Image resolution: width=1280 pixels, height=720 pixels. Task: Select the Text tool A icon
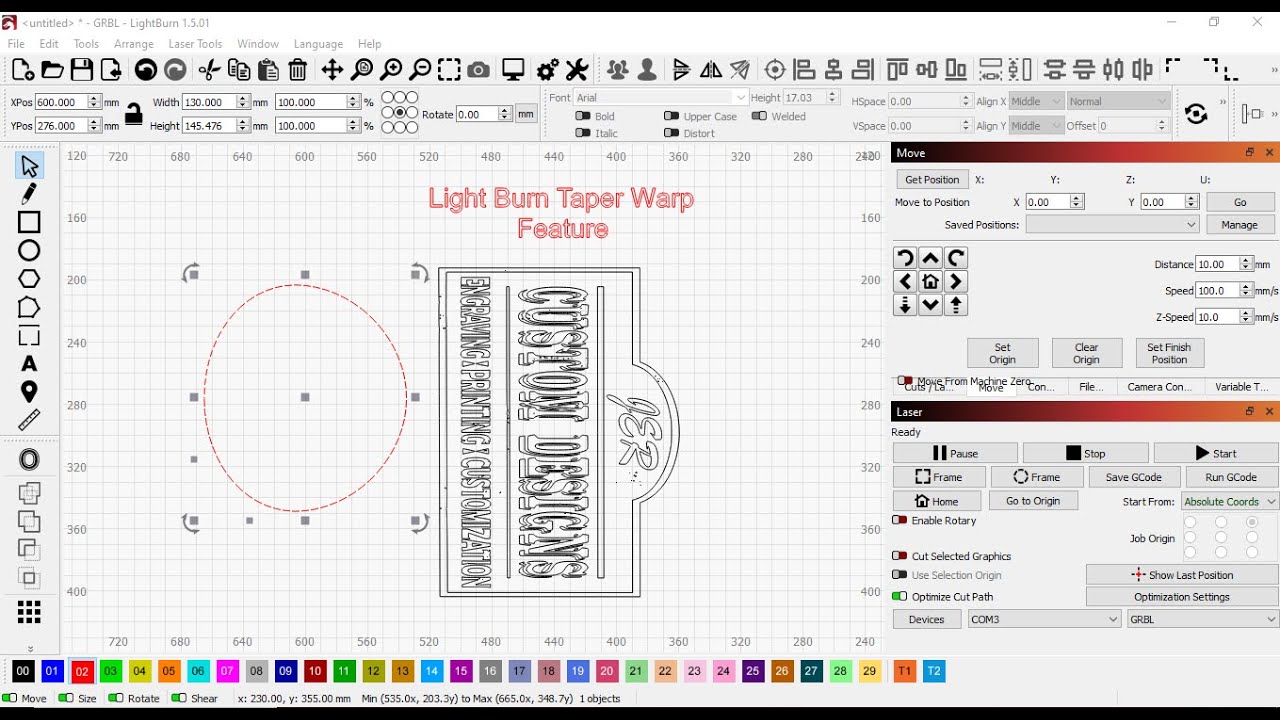click(29, 364)
